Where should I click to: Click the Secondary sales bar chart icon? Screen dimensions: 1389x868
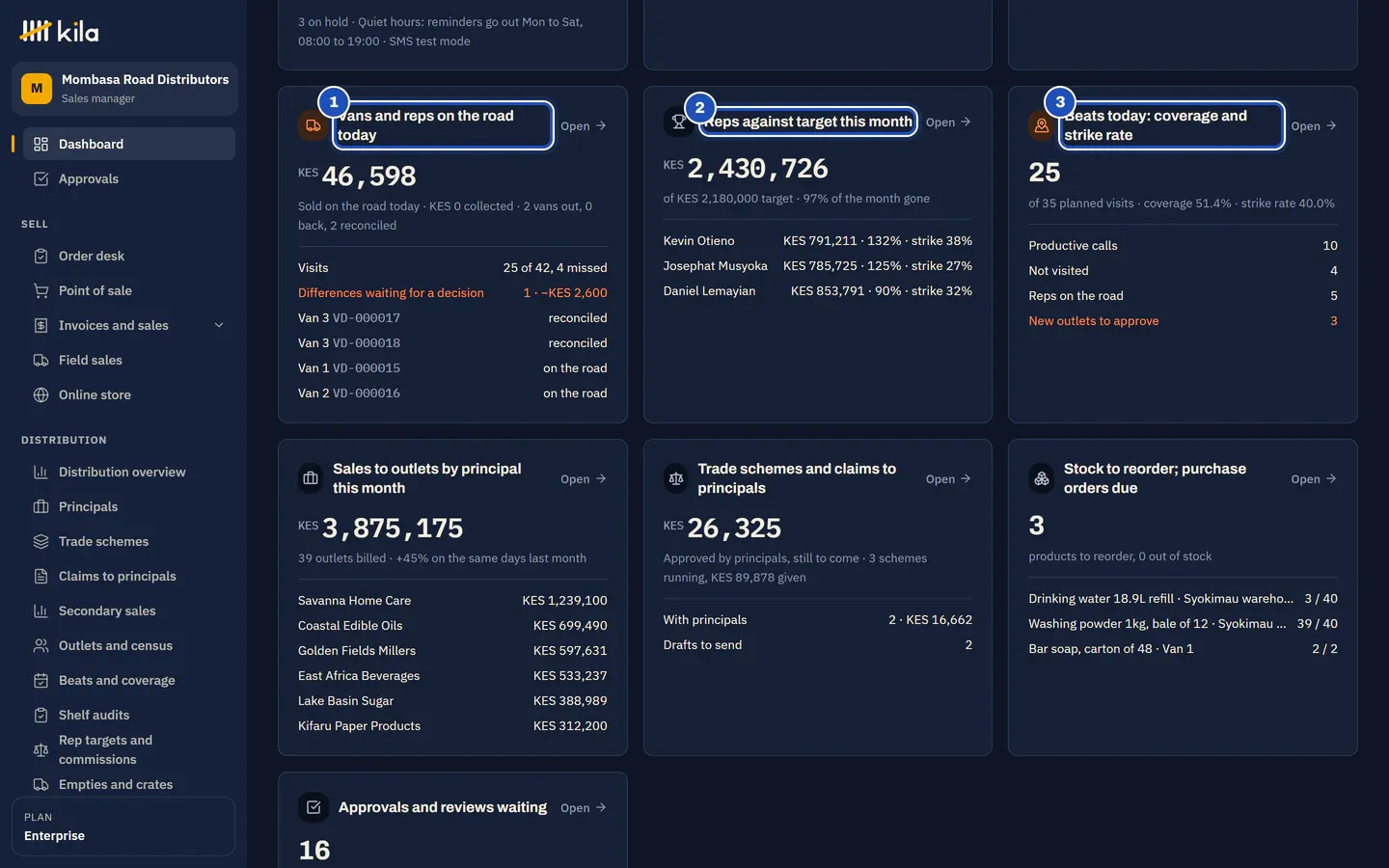pos(41,610)
